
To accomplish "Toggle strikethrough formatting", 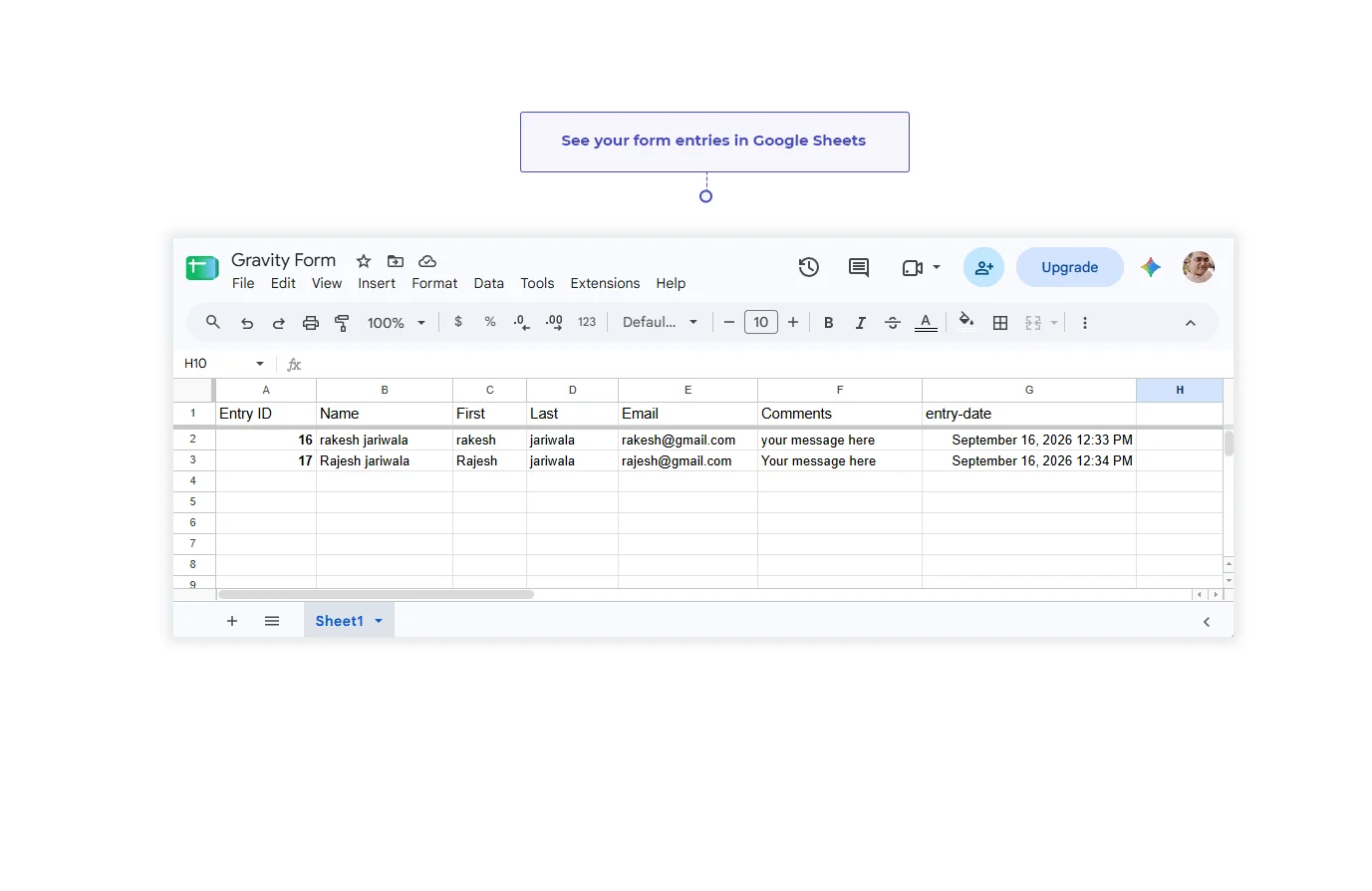I will [x=893, y=323].
